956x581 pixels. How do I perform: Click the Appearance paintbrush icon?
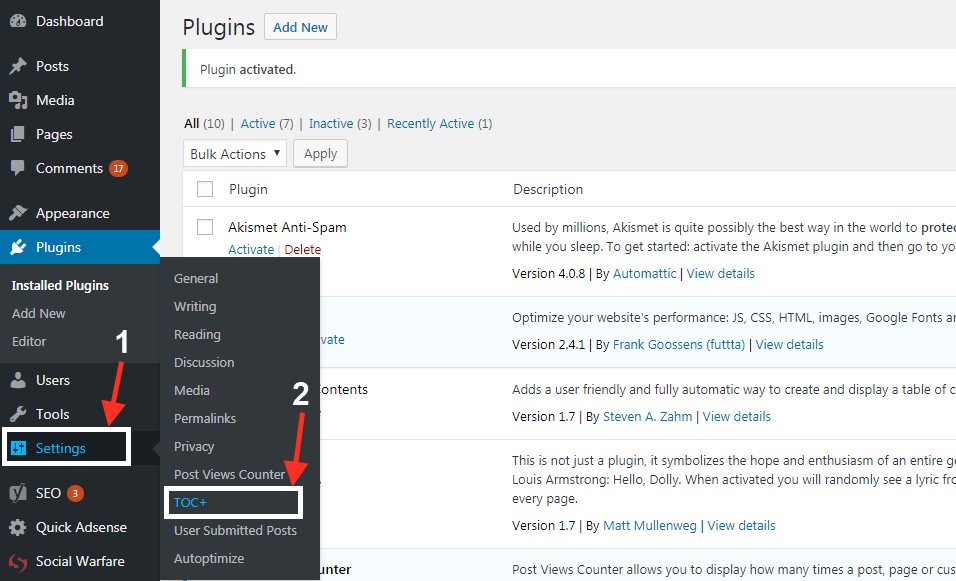tap(18, 213)
